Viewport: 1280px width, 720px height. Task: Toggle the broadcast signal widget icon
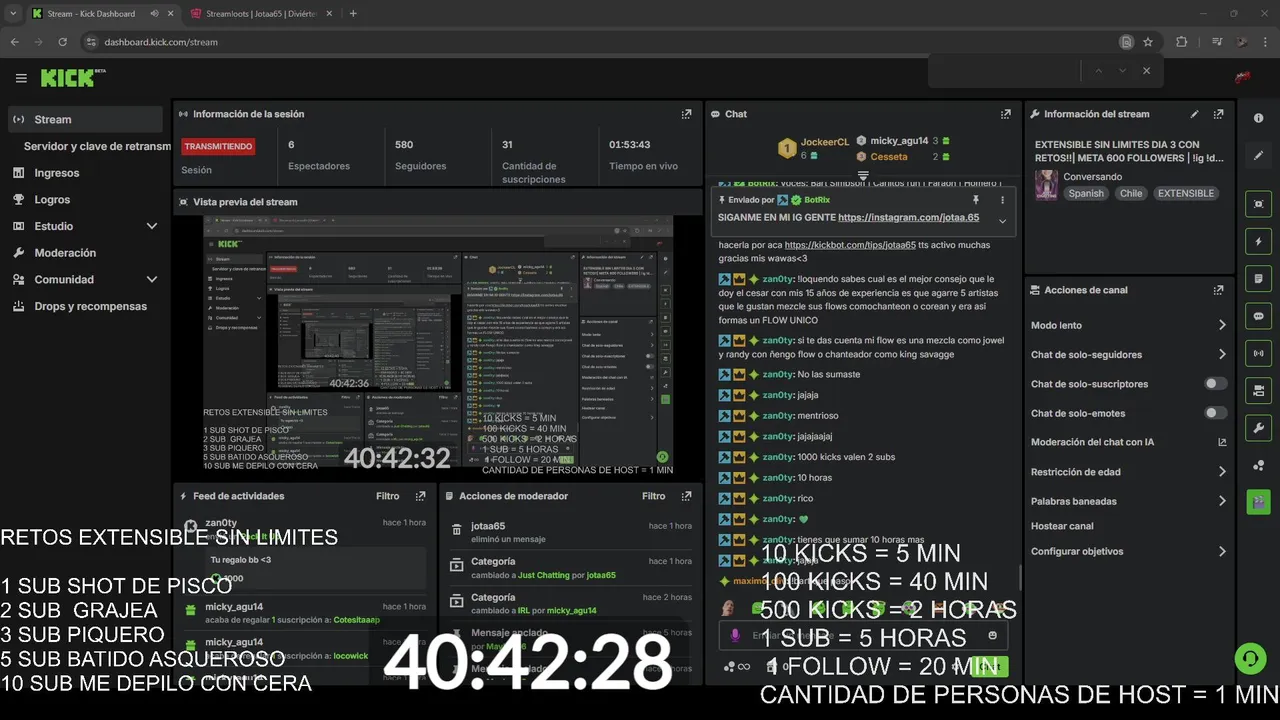point(1258,353)
